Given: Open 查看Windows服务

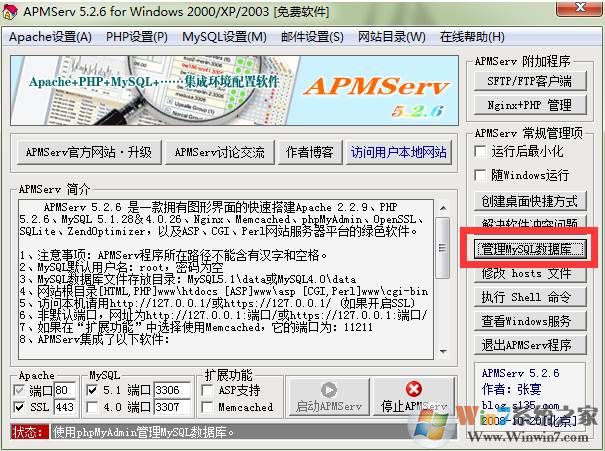Looking at the screenshot, I should pos(529,321).
